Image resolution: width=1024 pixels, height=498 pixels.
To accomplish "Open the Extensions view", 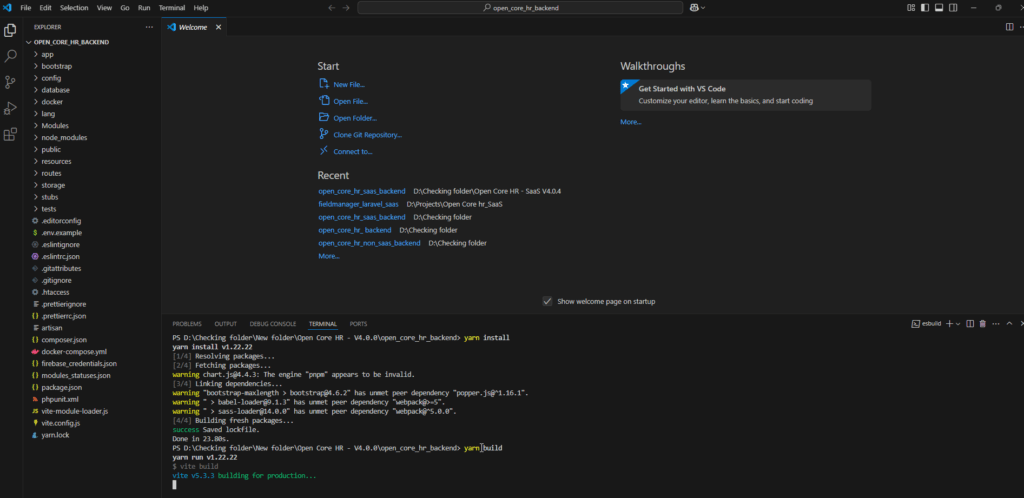I will (10, 134).
